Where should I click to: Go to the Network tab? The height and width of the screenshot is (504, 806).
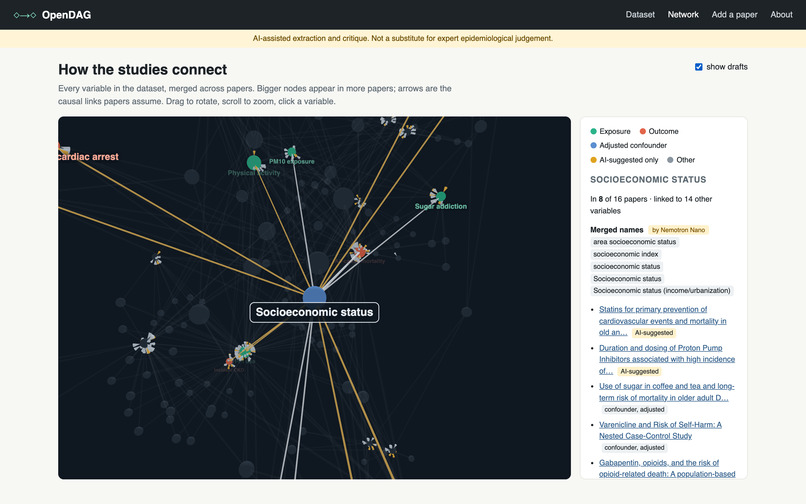point(683,14)
